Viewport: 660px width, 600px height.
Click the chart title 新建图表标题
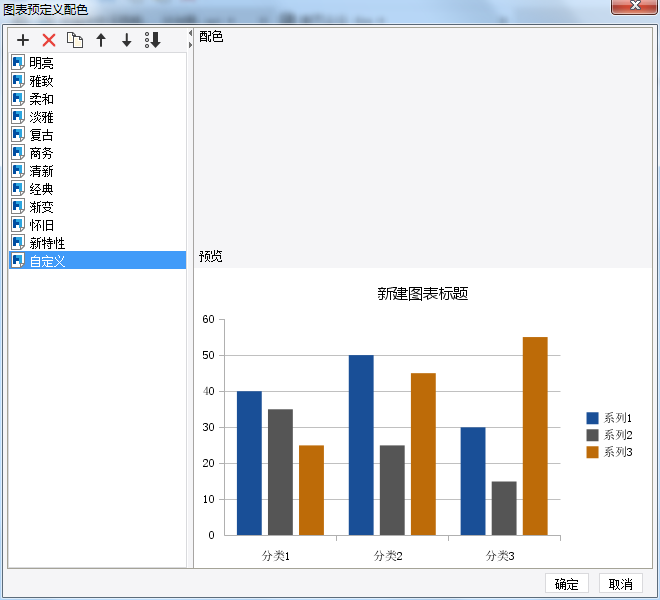[x=423, y=293]
